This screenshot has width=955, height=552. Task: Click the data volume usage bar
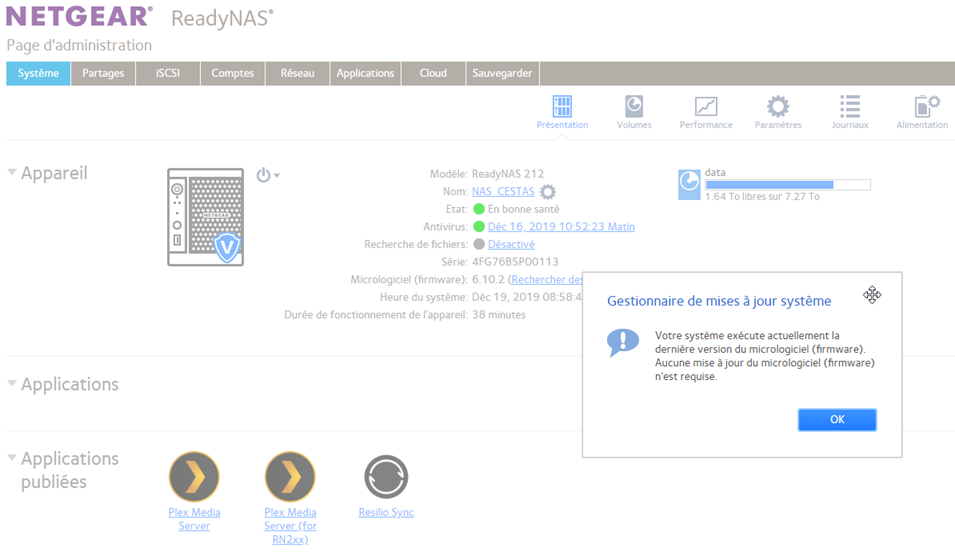point(787,185)
